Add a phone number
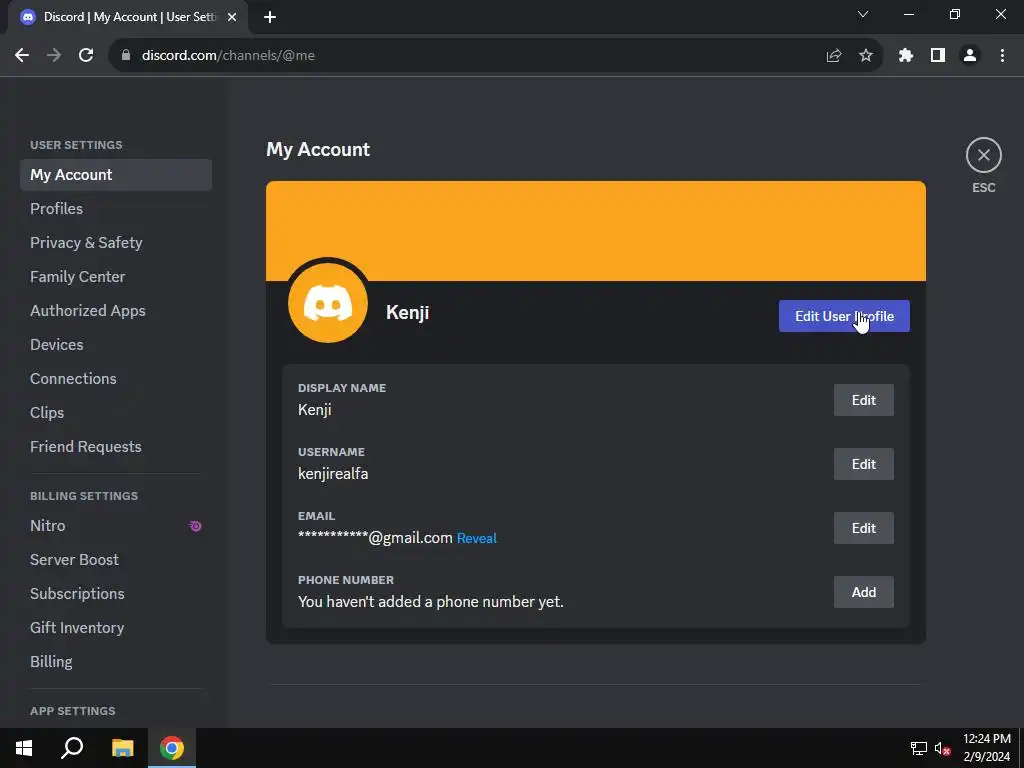 coord(863,592)
